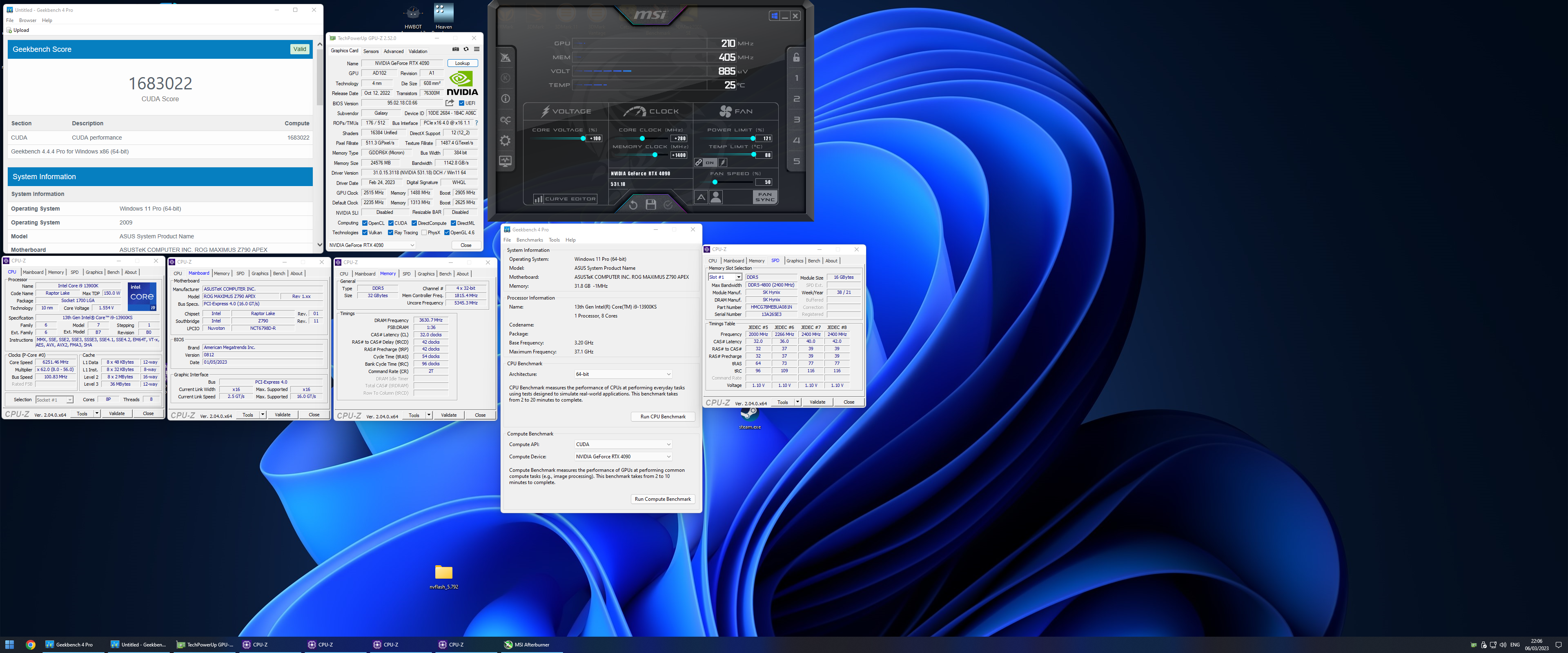Switch to Advanced tab in GPU-Z
Screen dimensions: 1568x653
point(393,51)
